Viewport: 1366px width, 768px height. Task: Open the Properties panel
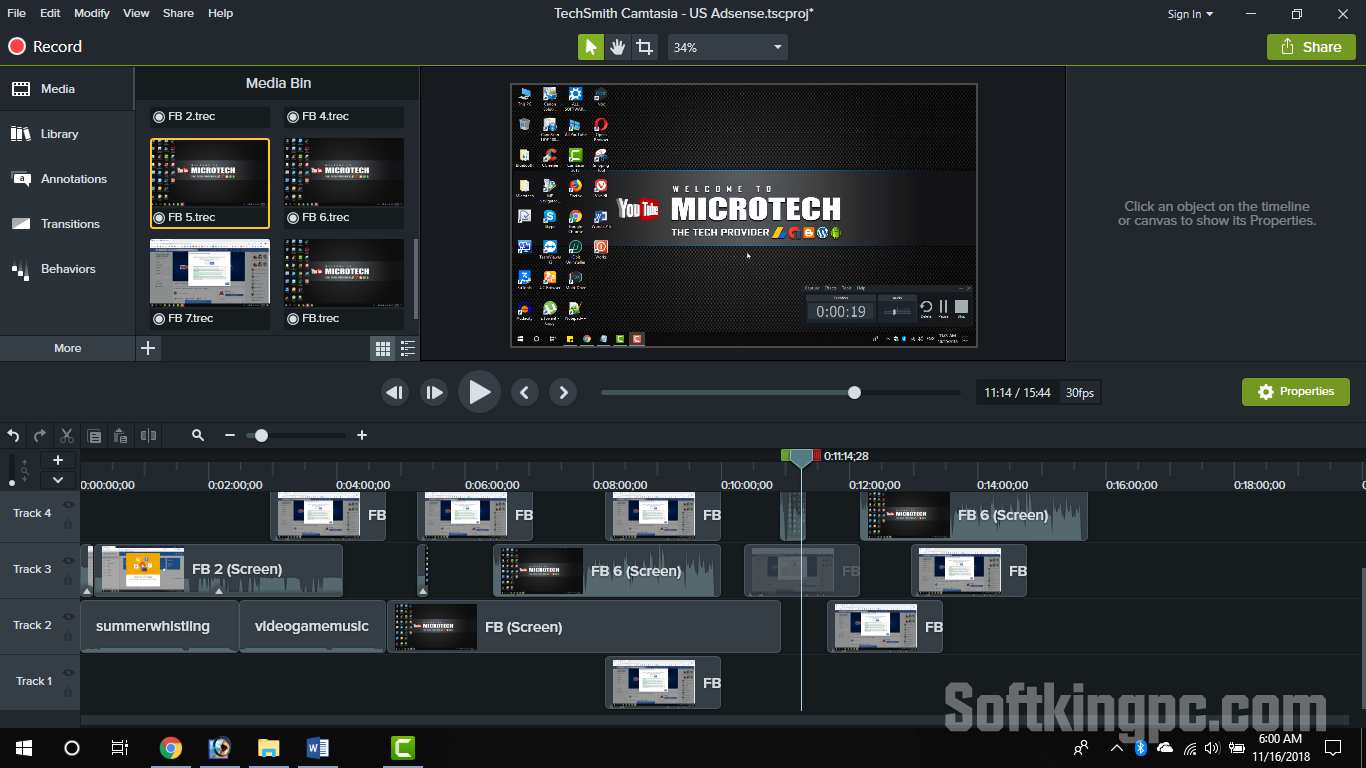pyautogui.click(x=1296, y=392)
